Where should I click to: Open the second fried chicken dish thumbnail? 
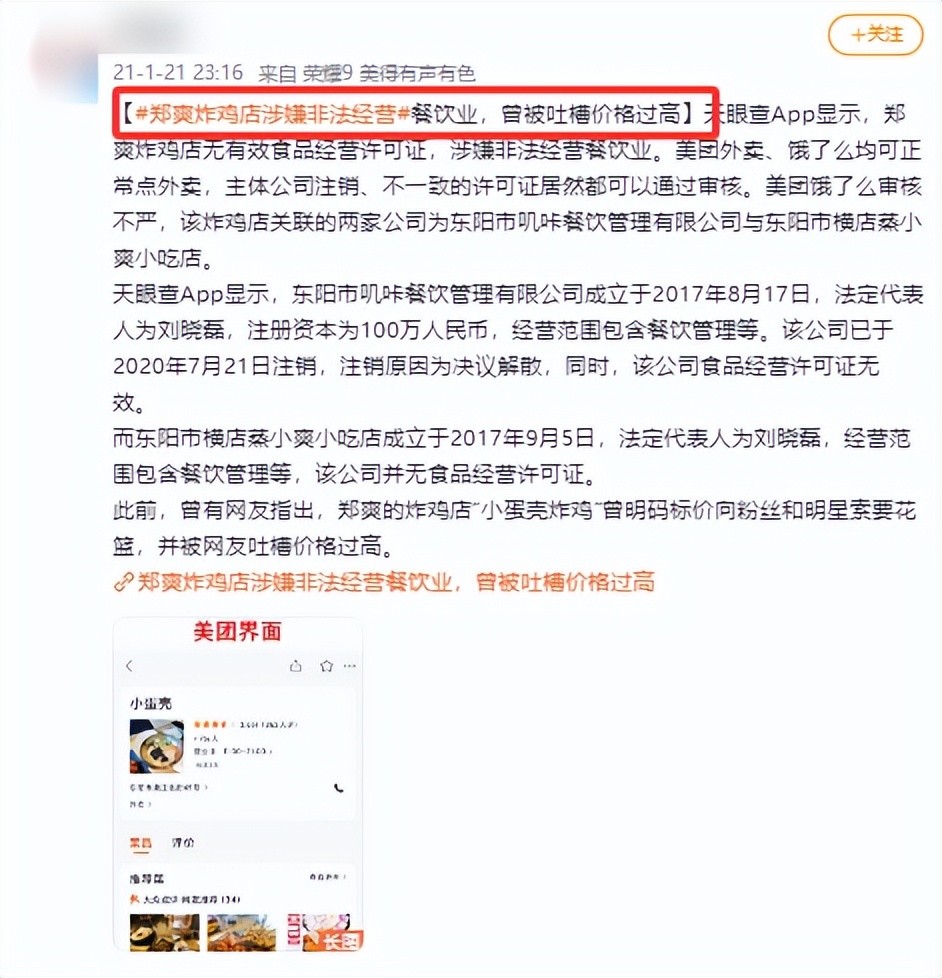241,932
